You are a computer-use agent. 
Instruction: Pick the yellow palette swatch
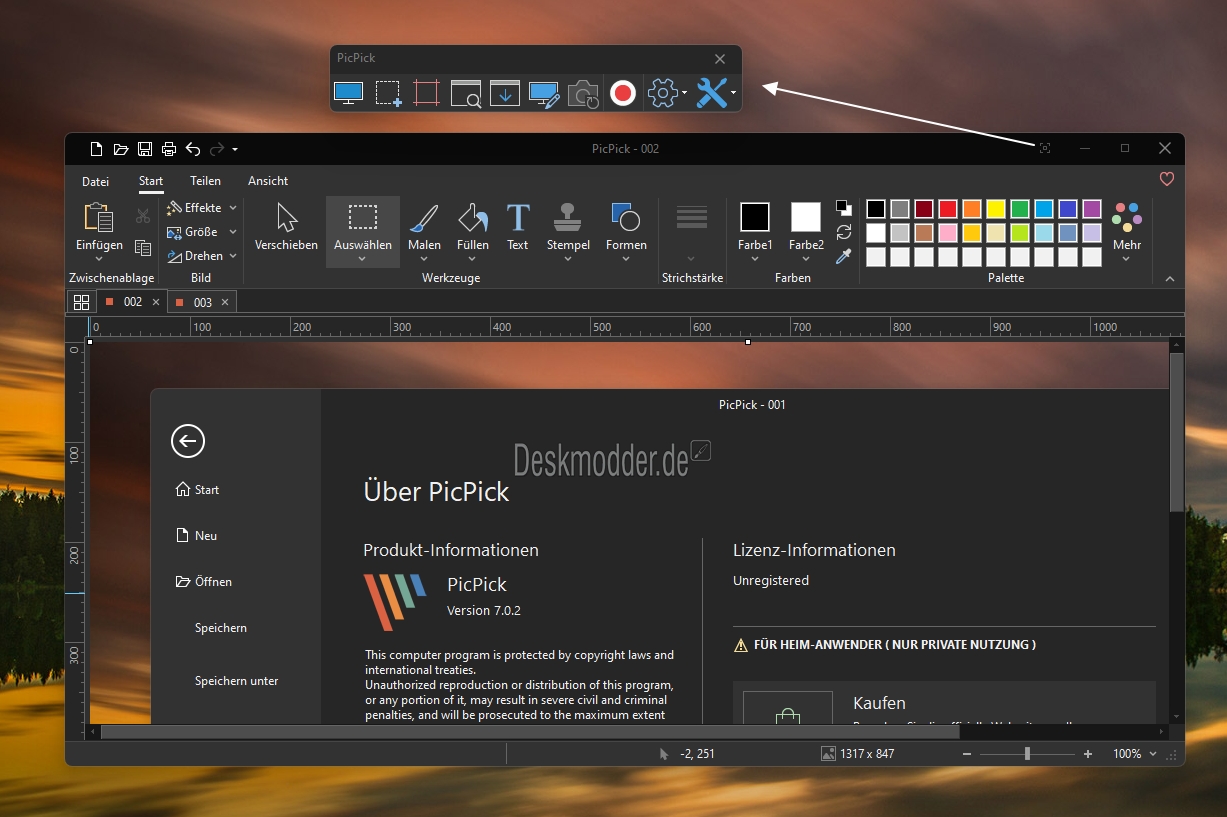coord(996,209)
